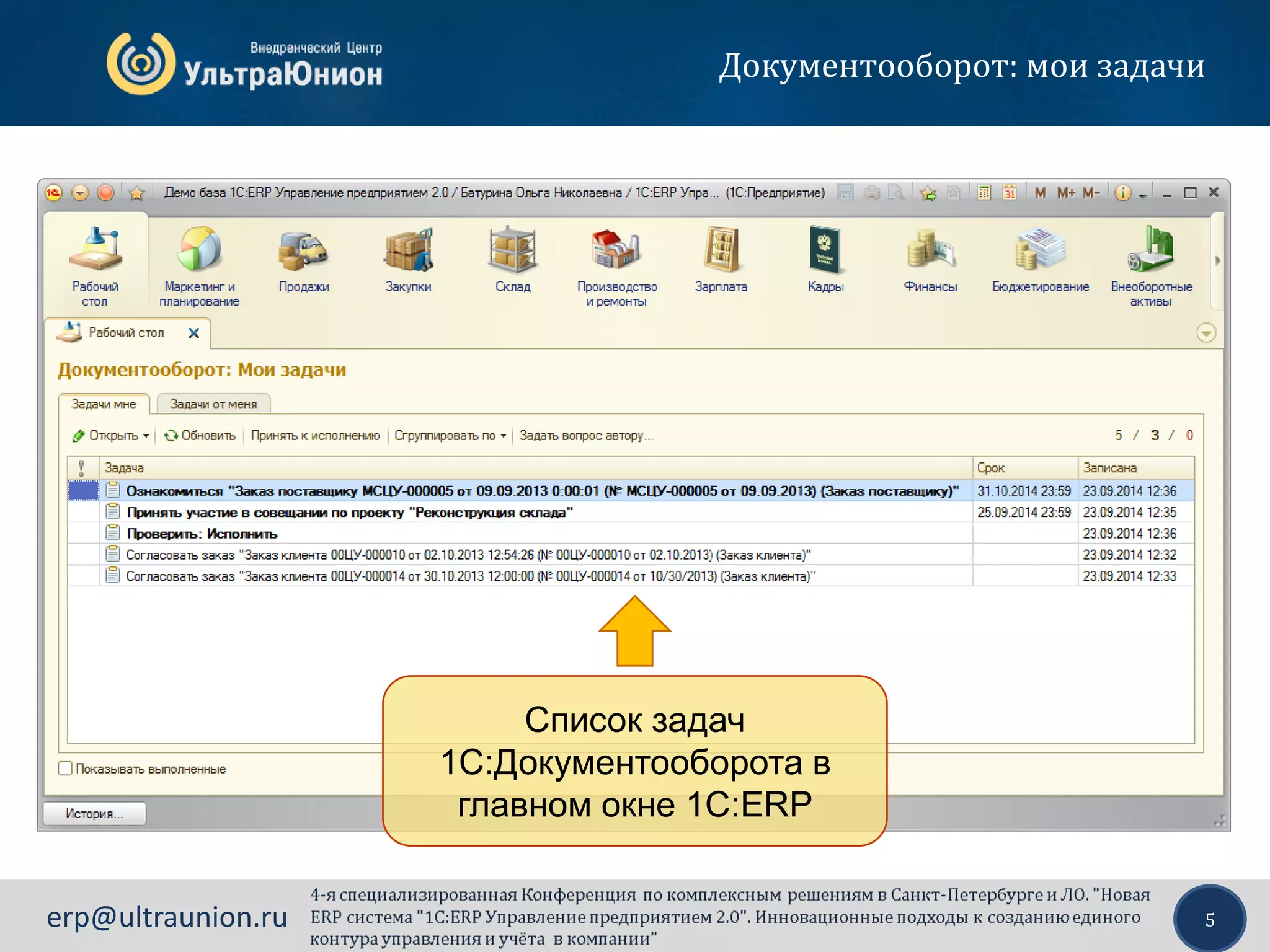The width and height of the screenshot is (1270, 952).
Task: Select task Согласовать заказ 00ЦУ-000014
Action: click(x=470, y=576)
